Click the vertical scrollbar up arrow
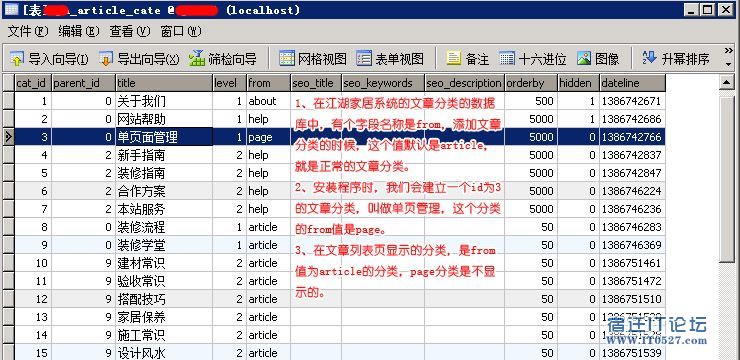The image size is (740, 360). [727, 83]
